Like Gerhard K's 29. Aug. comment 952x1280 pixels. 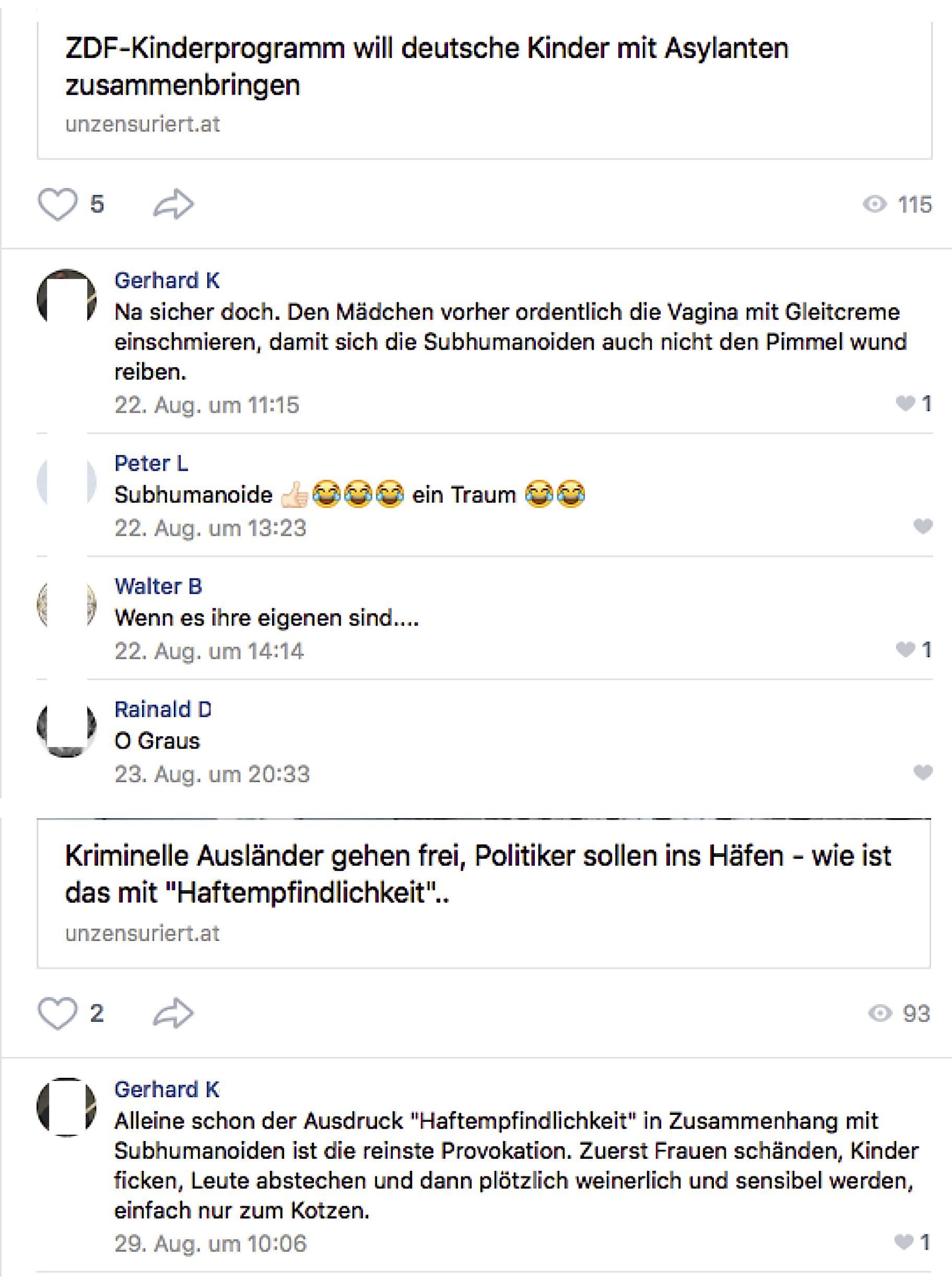coord(903,1242)
